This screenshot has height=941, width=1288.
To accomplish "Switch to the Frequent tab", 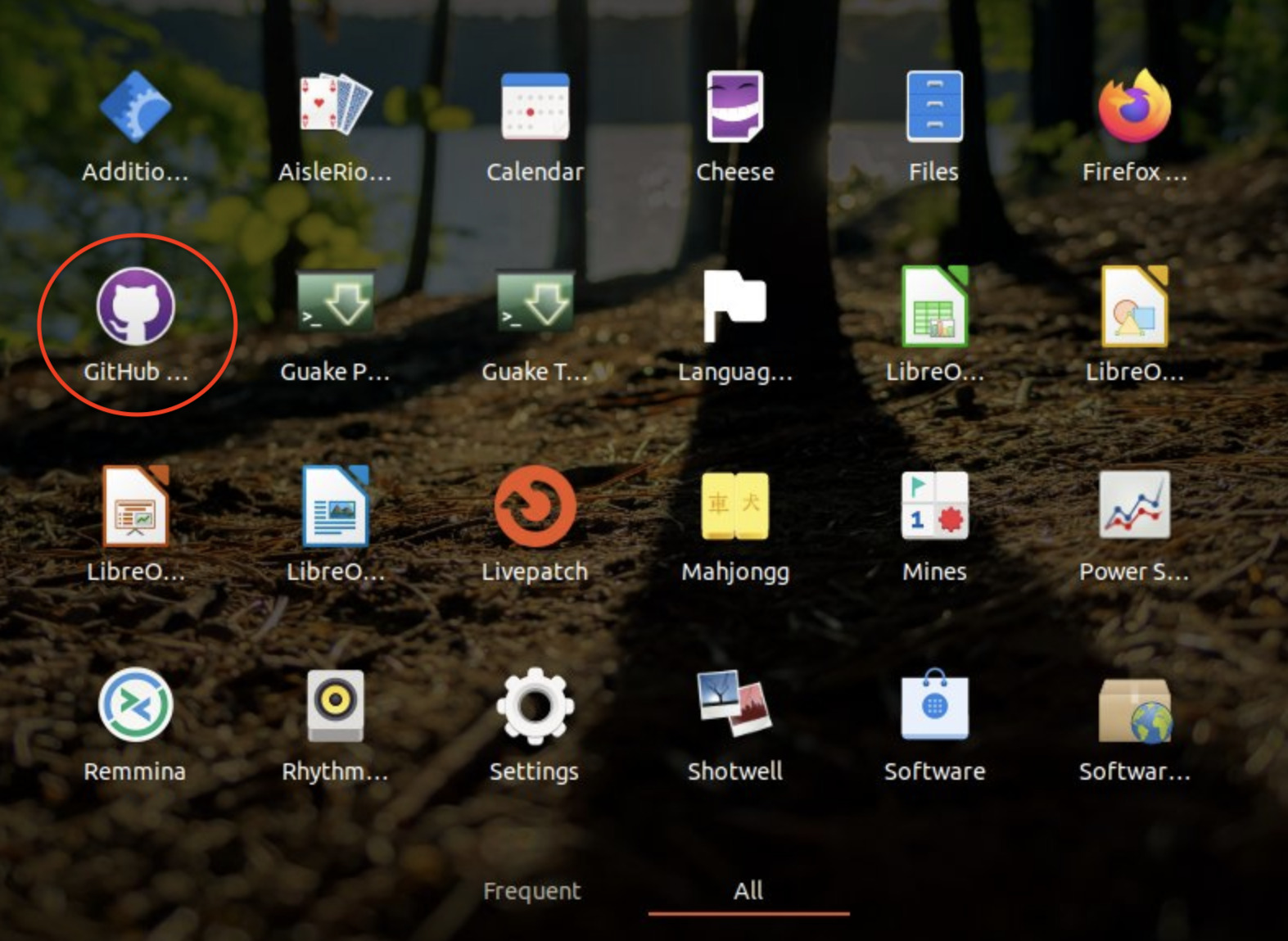I will 531,891.
